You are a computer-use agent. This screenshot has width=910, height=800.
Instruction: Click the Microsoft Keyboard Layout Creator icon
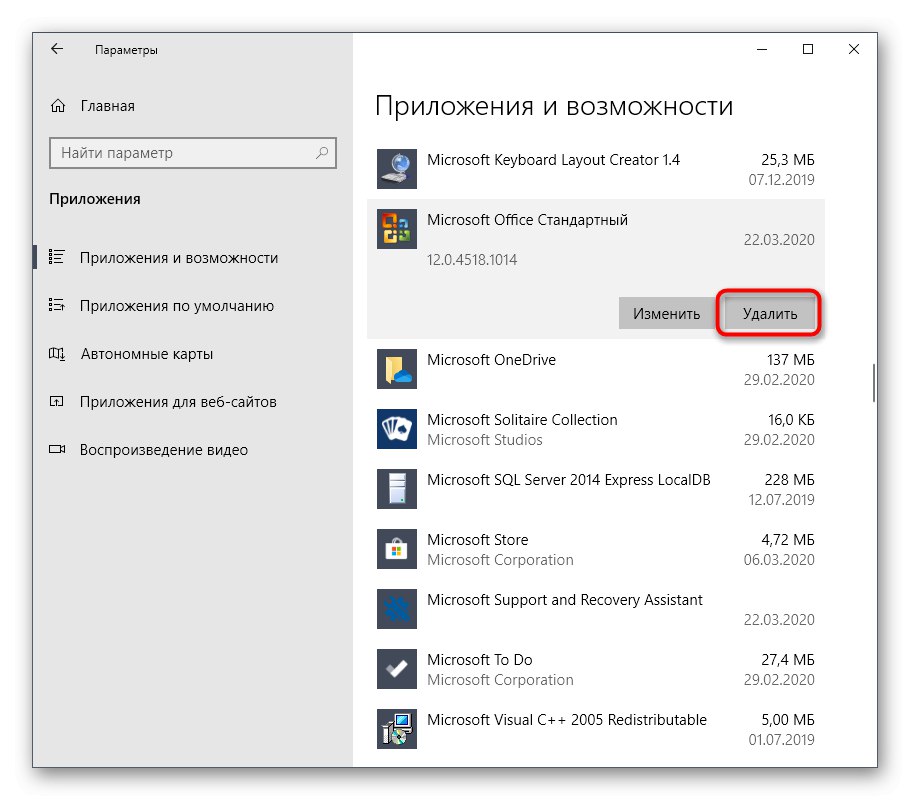396,169
